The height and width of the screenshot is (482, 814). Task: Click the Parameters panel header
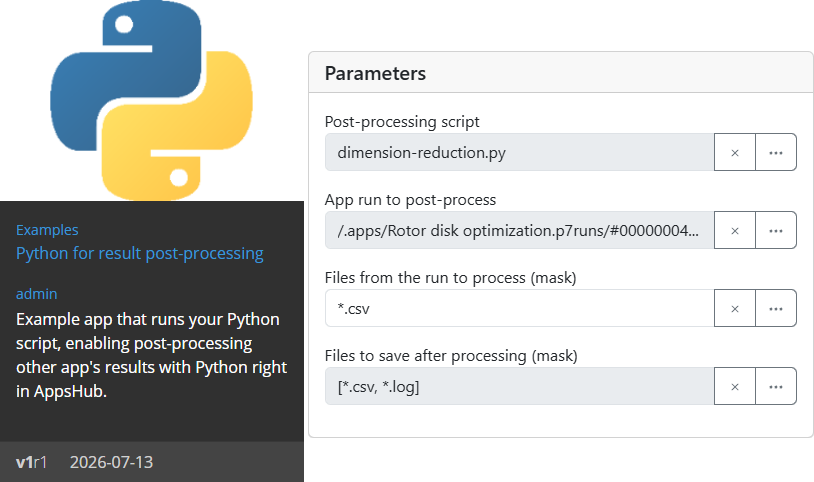[561, 73]
